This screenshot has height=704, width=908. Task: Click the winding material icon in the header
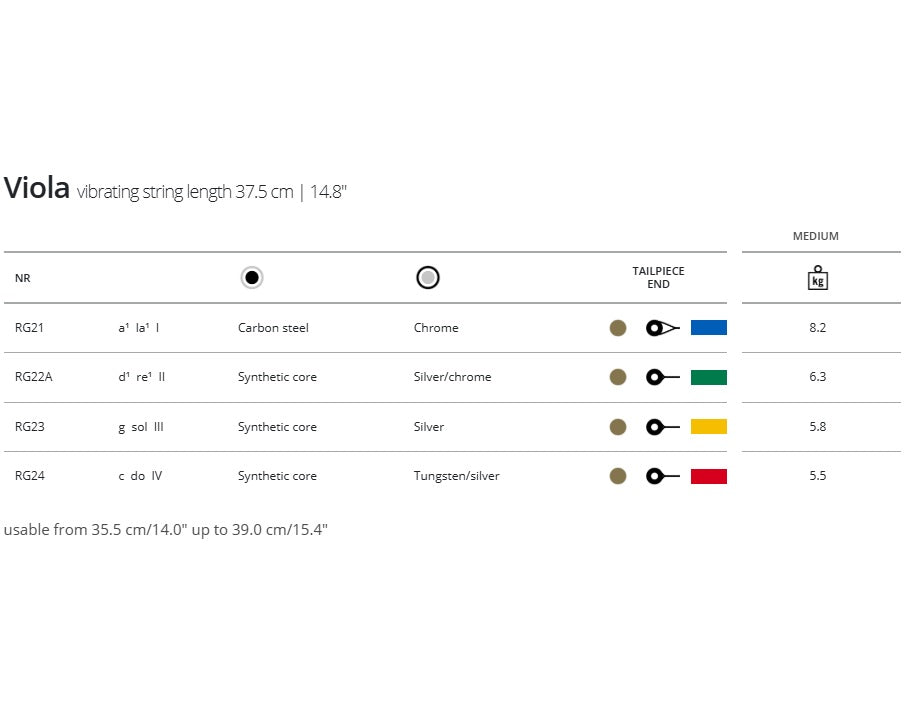coord(428,278)
